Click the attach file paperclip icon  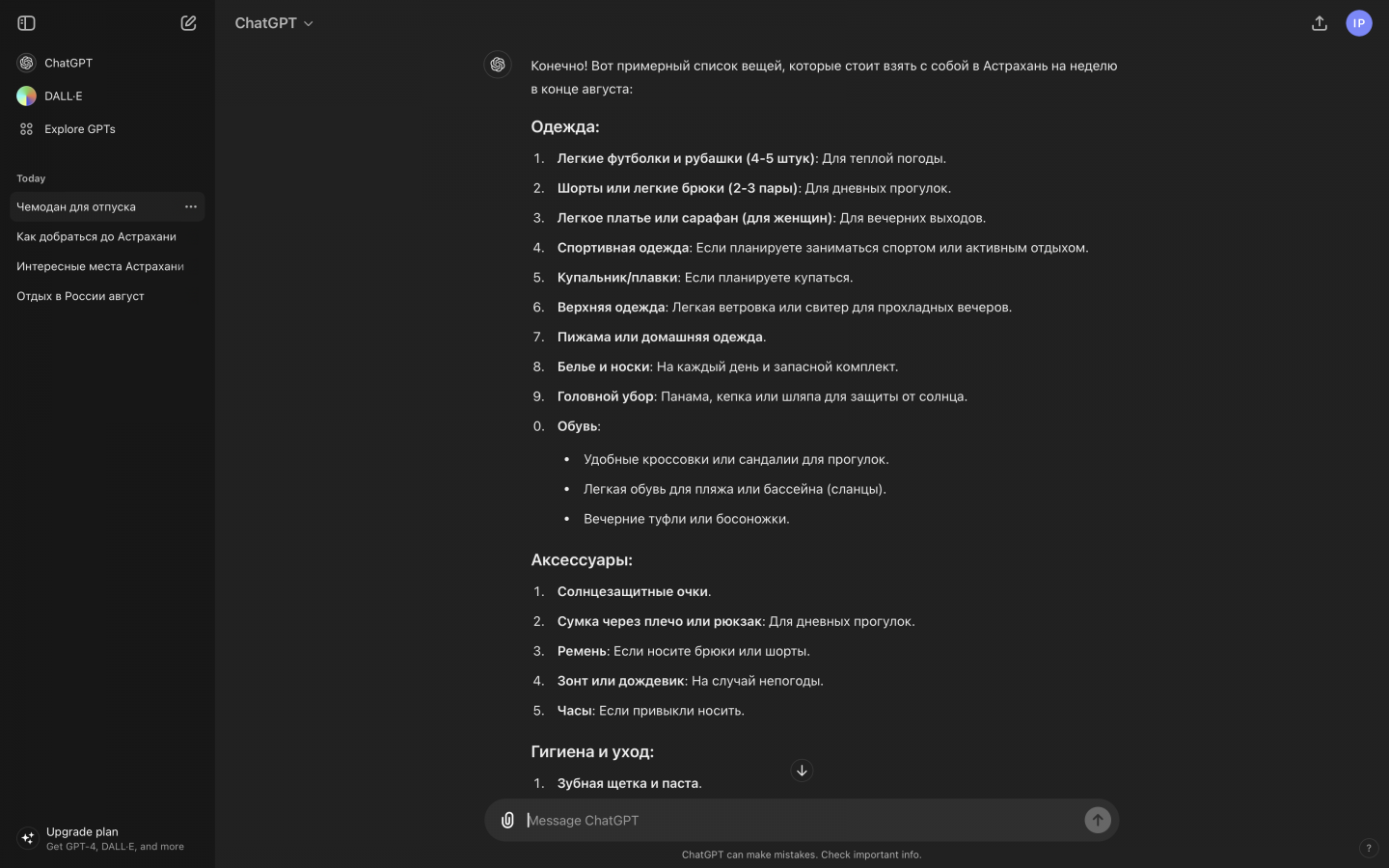click(507, 820)
